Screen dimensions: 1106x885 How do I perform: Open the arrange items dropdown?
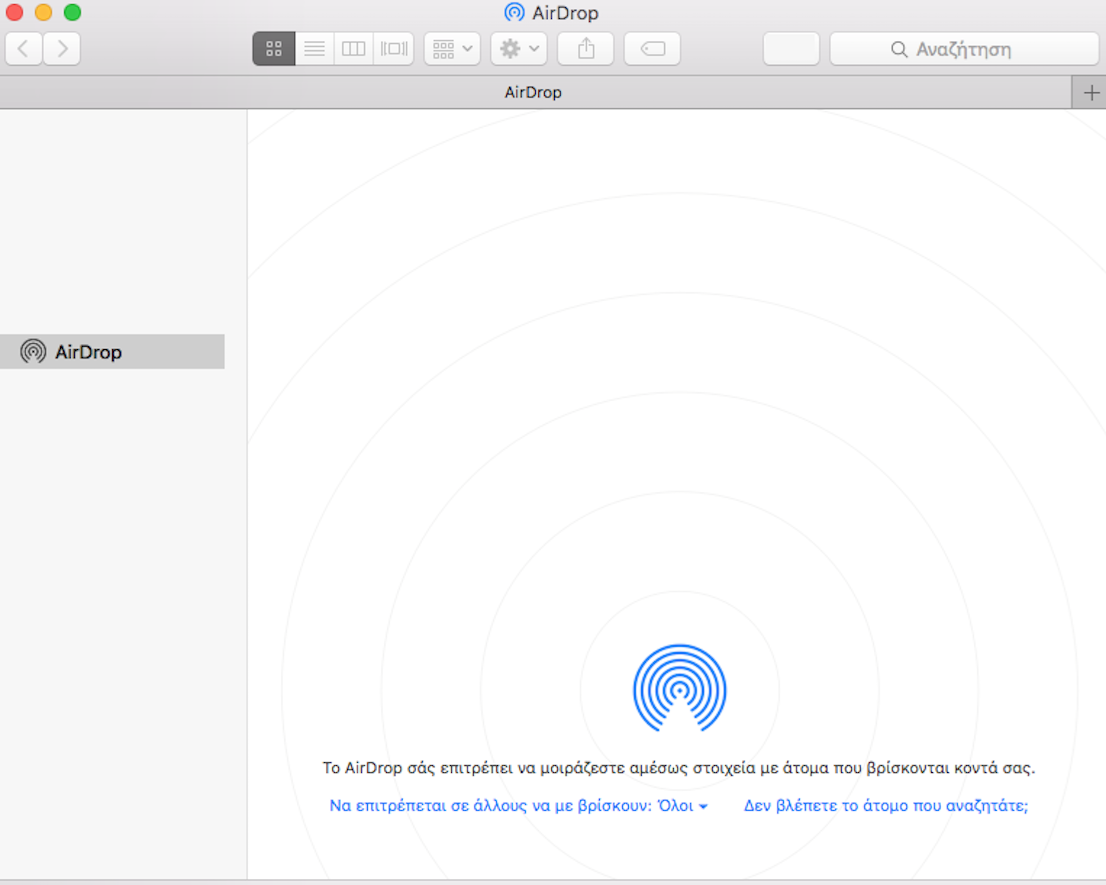[x=452, y=49]
